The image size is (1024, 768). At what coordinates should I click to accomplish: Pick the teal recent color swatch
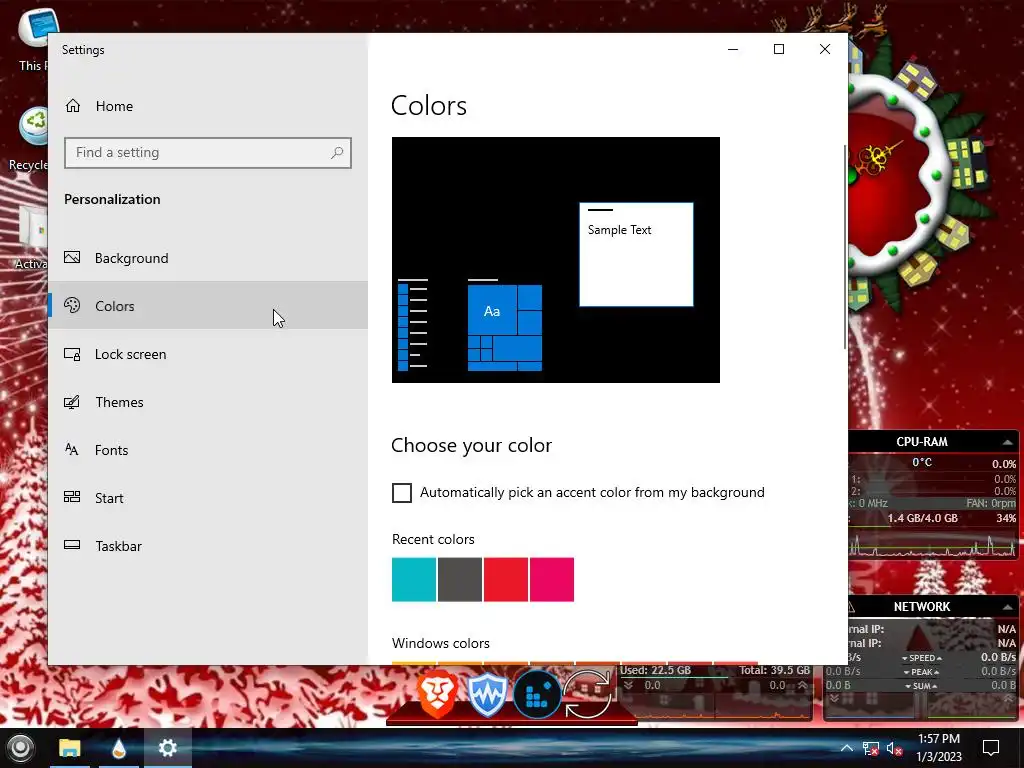pos(414,579)
